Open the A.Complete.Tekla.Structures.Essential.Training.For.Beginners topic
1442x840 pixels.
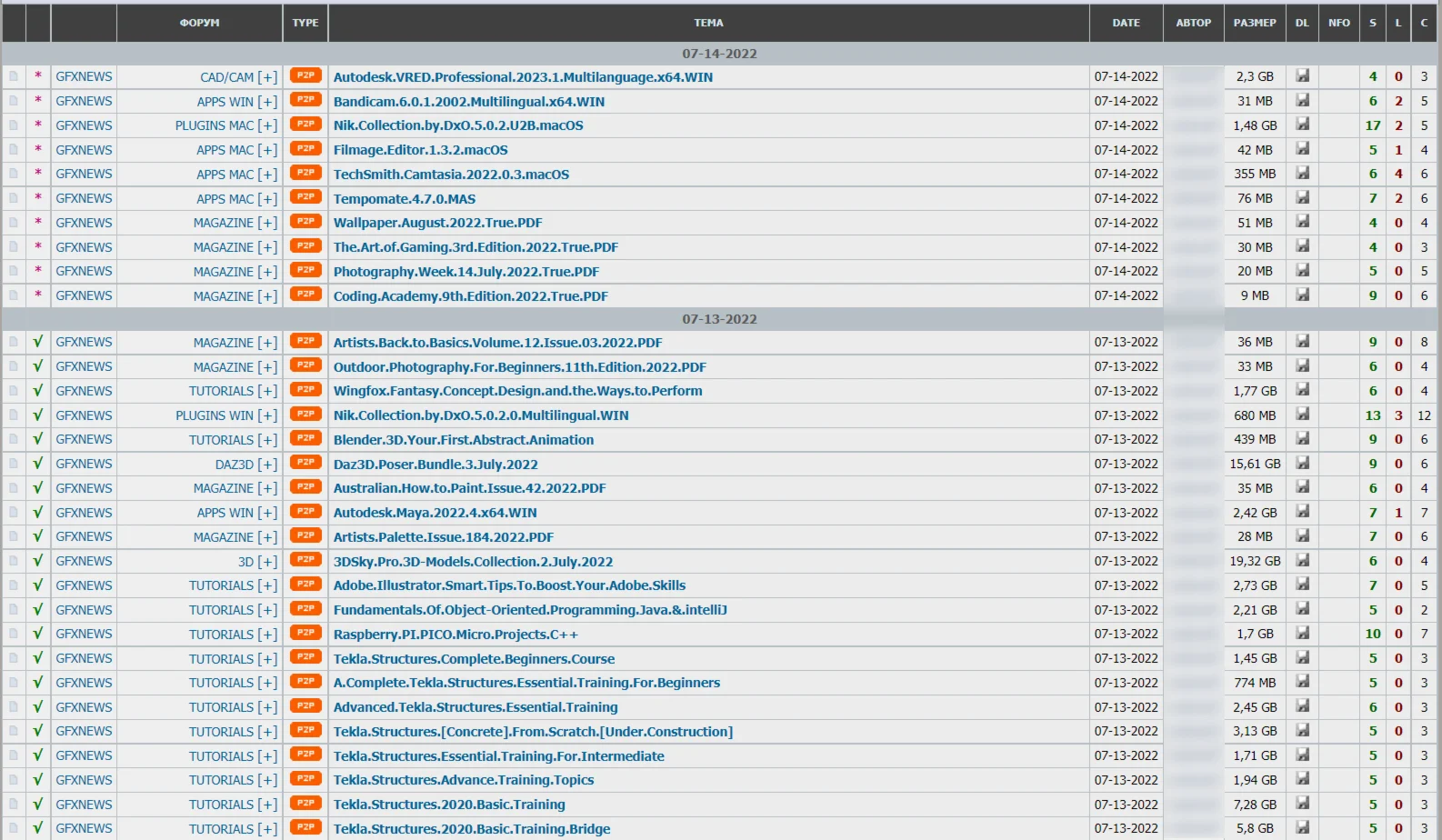526,683
